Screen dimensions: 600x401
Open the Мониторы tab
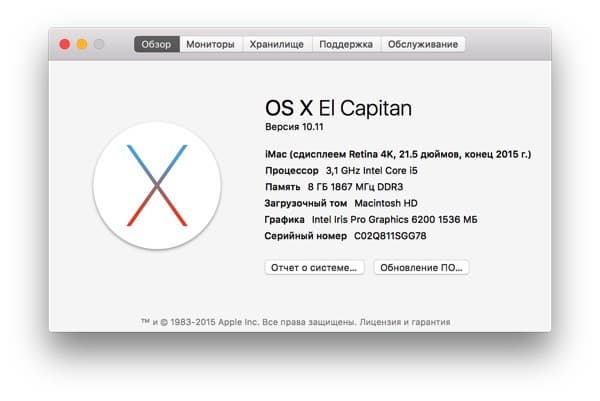coord(210,44)
